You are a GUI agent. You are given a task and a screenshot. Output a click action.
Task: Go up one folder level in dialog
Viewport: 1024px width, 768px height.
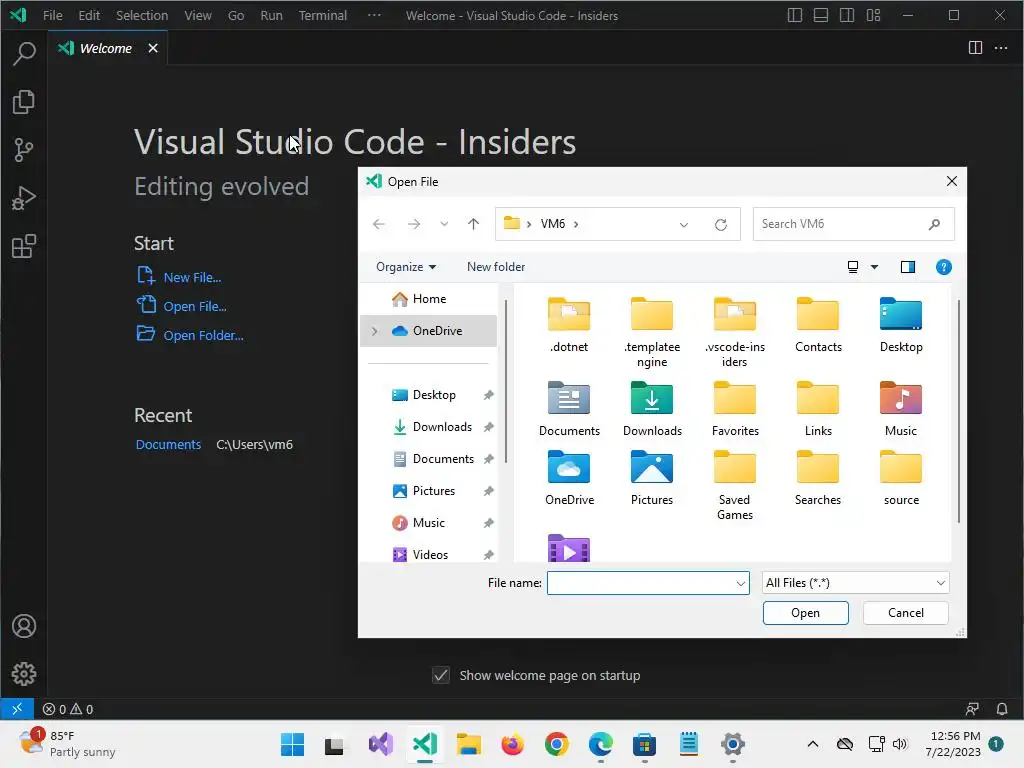[473, 224]
